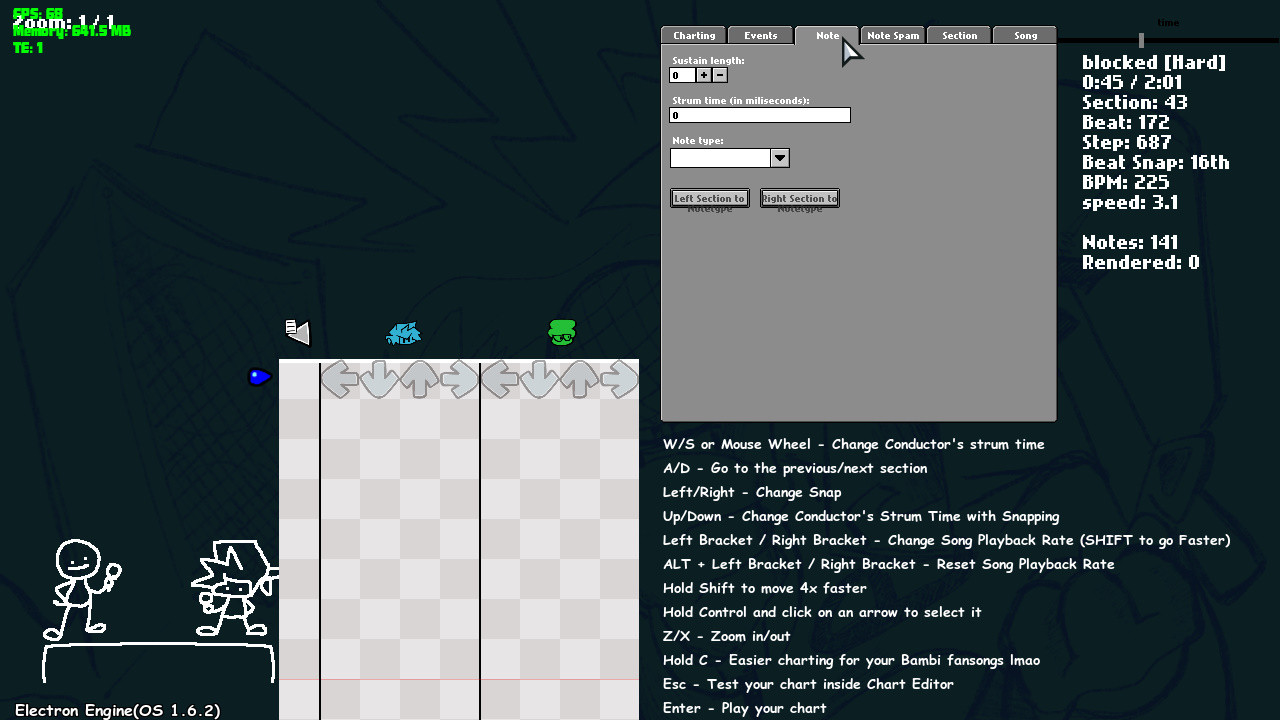Click the first right arrow strum icon
Image resolution: width=1280 pixels, height=720 pixels.
(460, 379)
